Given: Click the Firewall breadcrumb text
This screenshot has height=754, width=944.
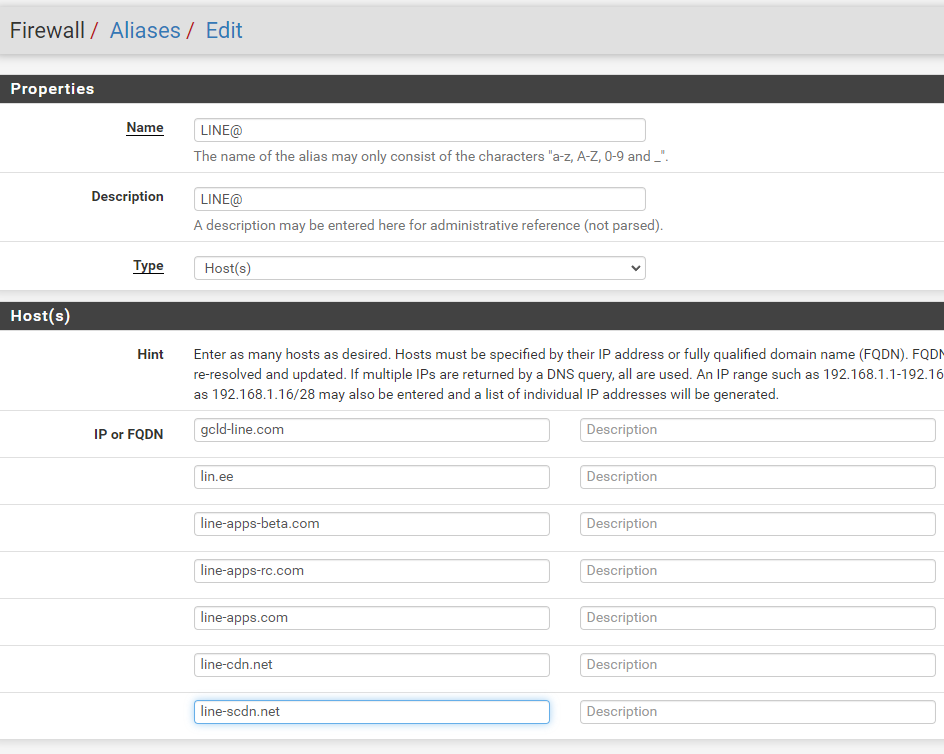Looking at the screenshot, I should tap(47, 30).
